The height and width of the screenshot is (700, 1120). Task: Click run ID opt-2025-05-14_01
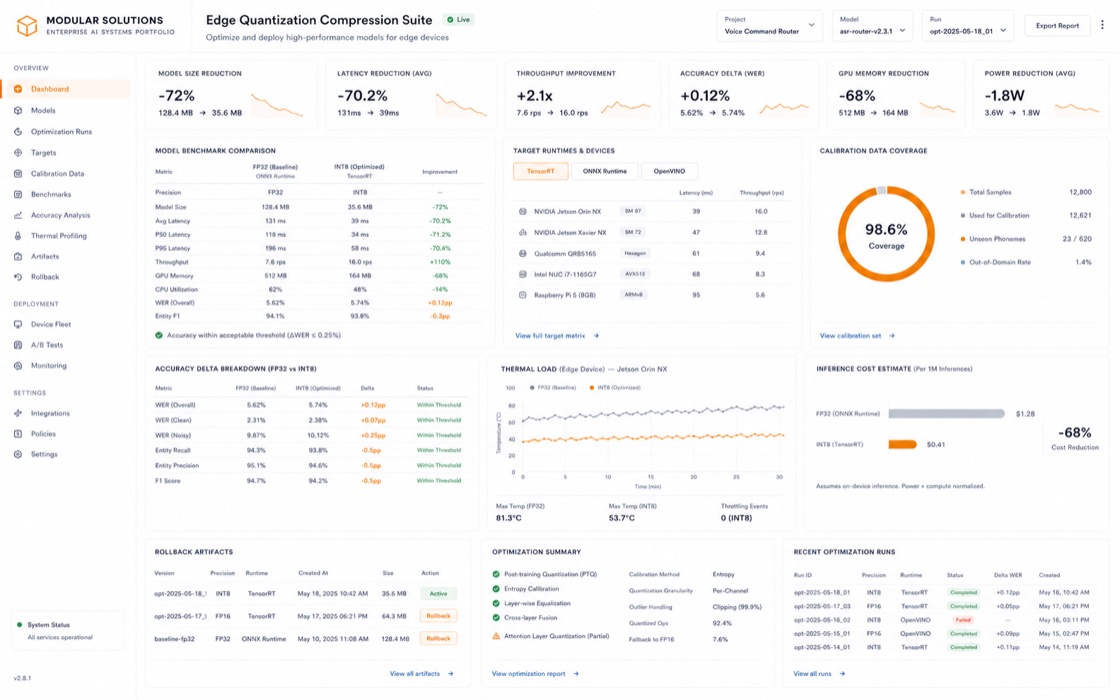click(821, 647)
